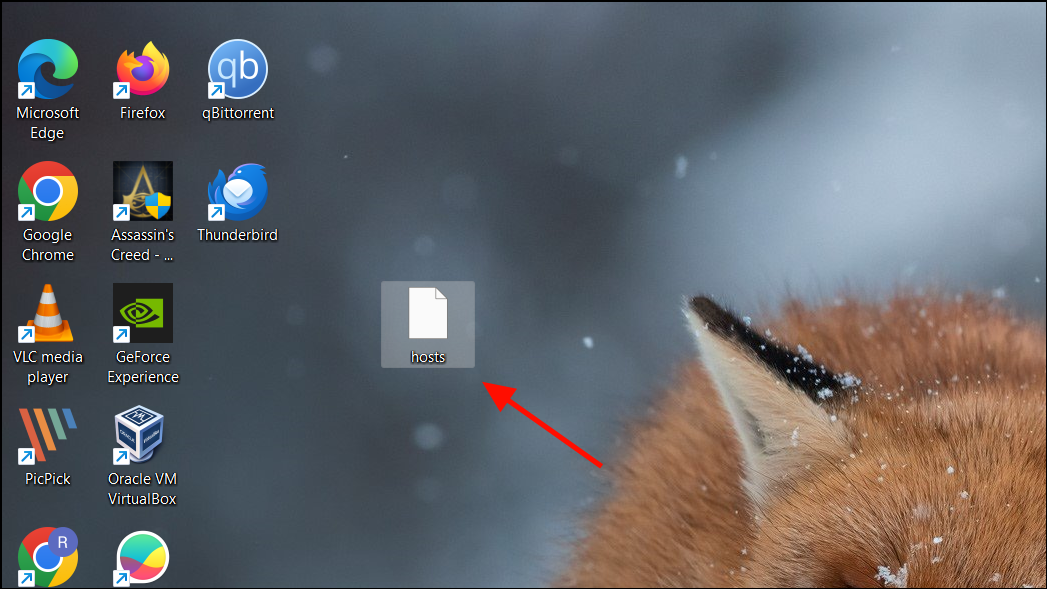
Task: Click the "GeForce Experience" label text
Action: tap(143, 367)
